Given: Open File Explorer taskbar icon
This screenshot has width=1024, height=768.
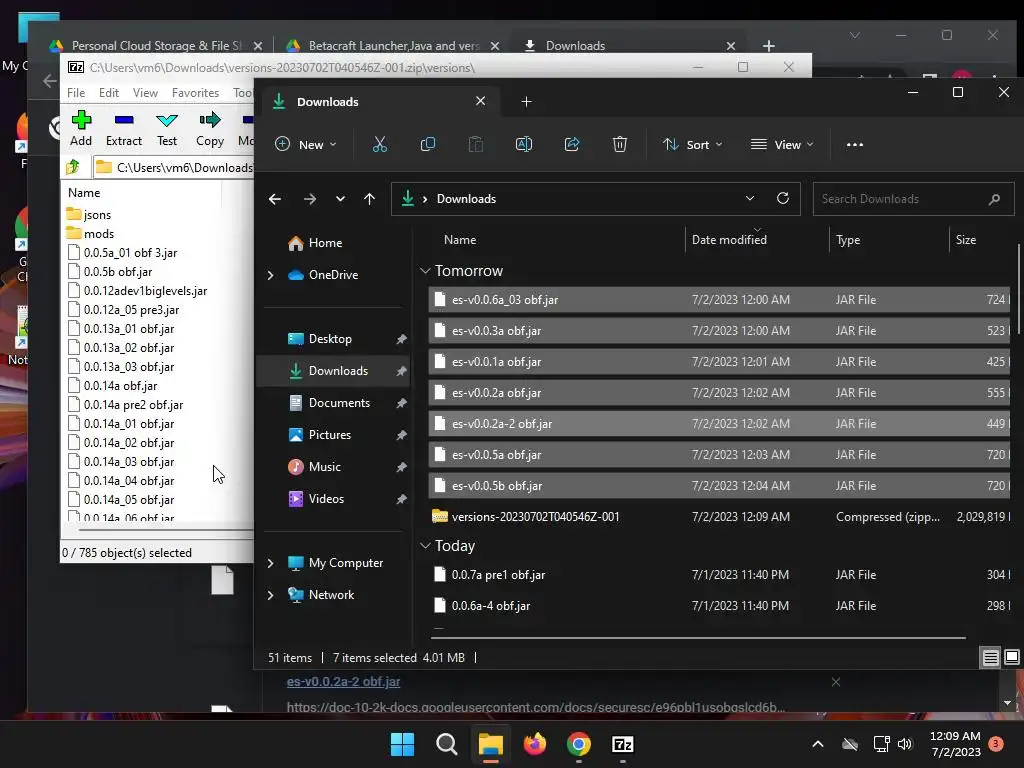Looking at the screenshot, I should (490, 744).
